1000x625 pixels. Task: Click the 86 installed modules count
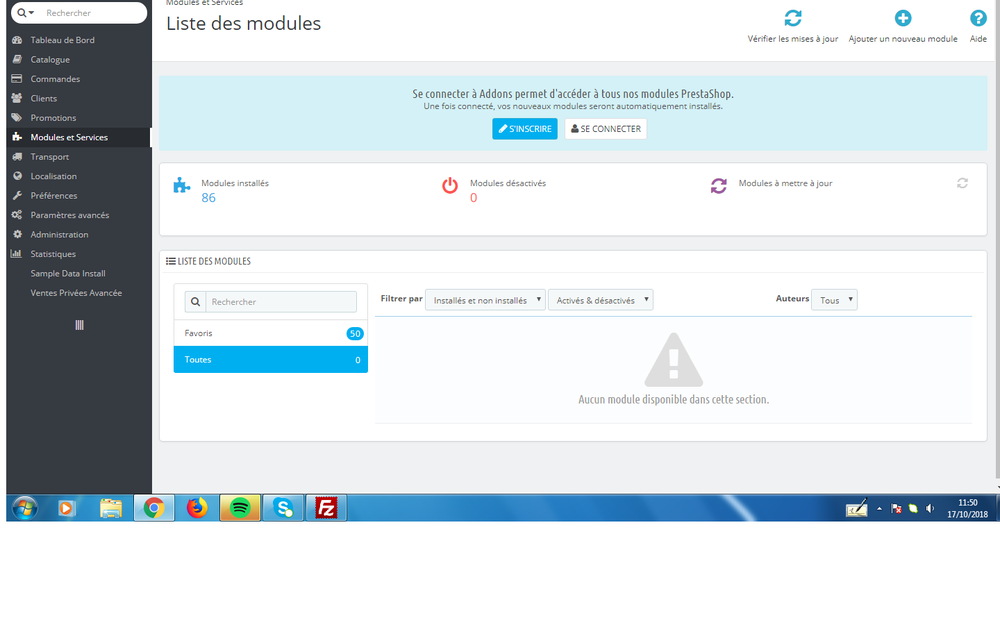pyautogui.click(x=209, y=198)
